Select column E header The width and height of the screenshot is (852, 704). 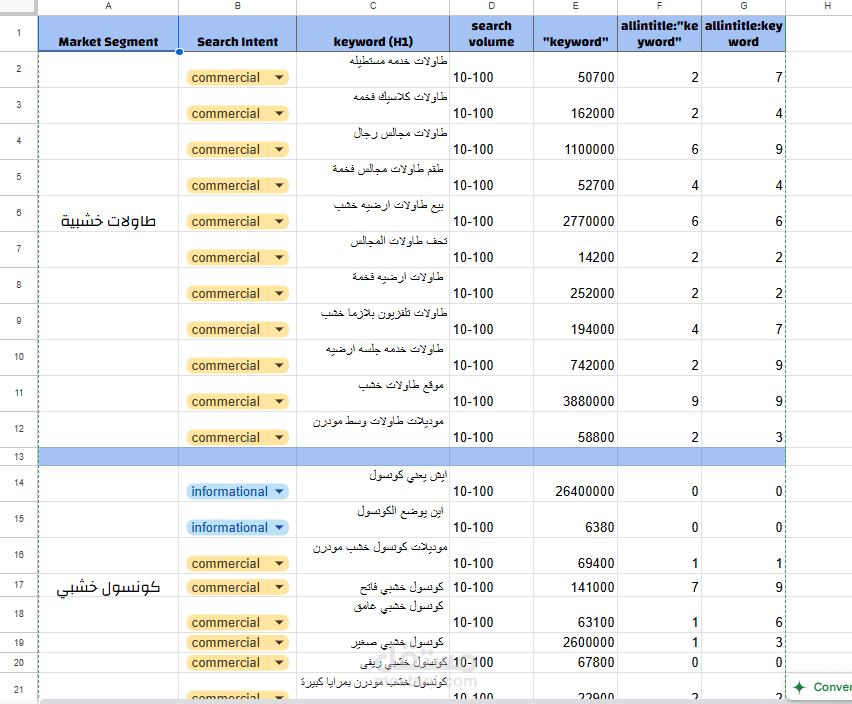[x=575, y=6]
